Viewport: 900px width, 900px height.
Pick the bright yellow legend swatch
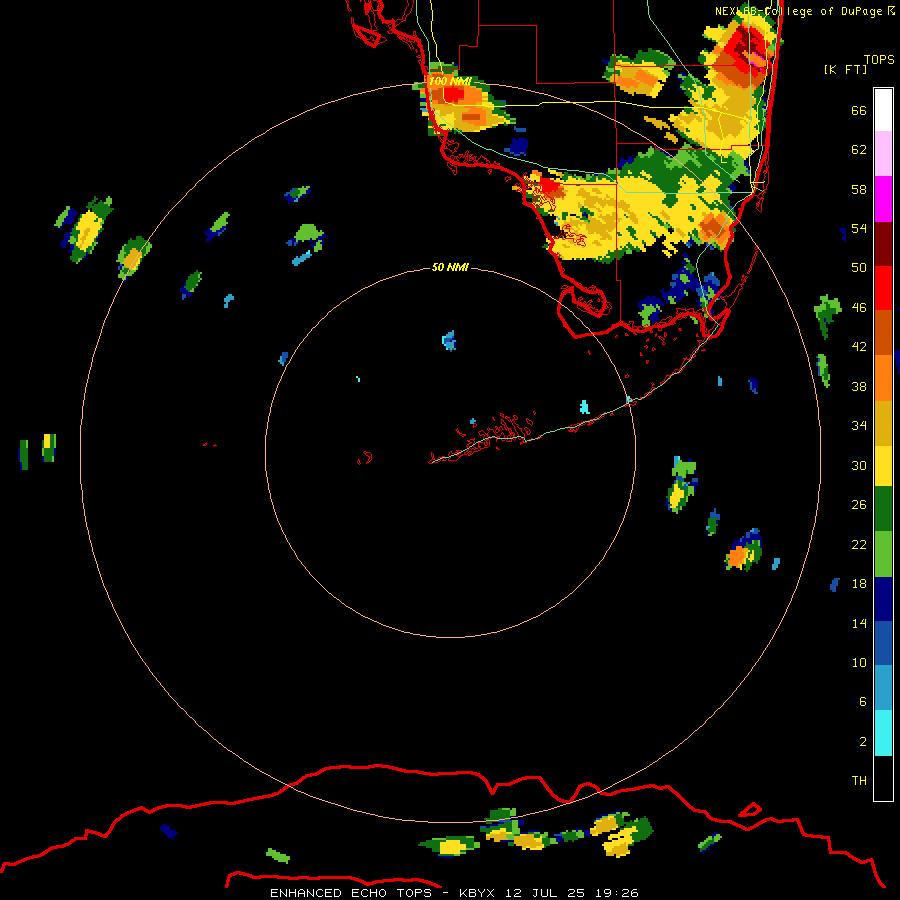click(883, 466)
